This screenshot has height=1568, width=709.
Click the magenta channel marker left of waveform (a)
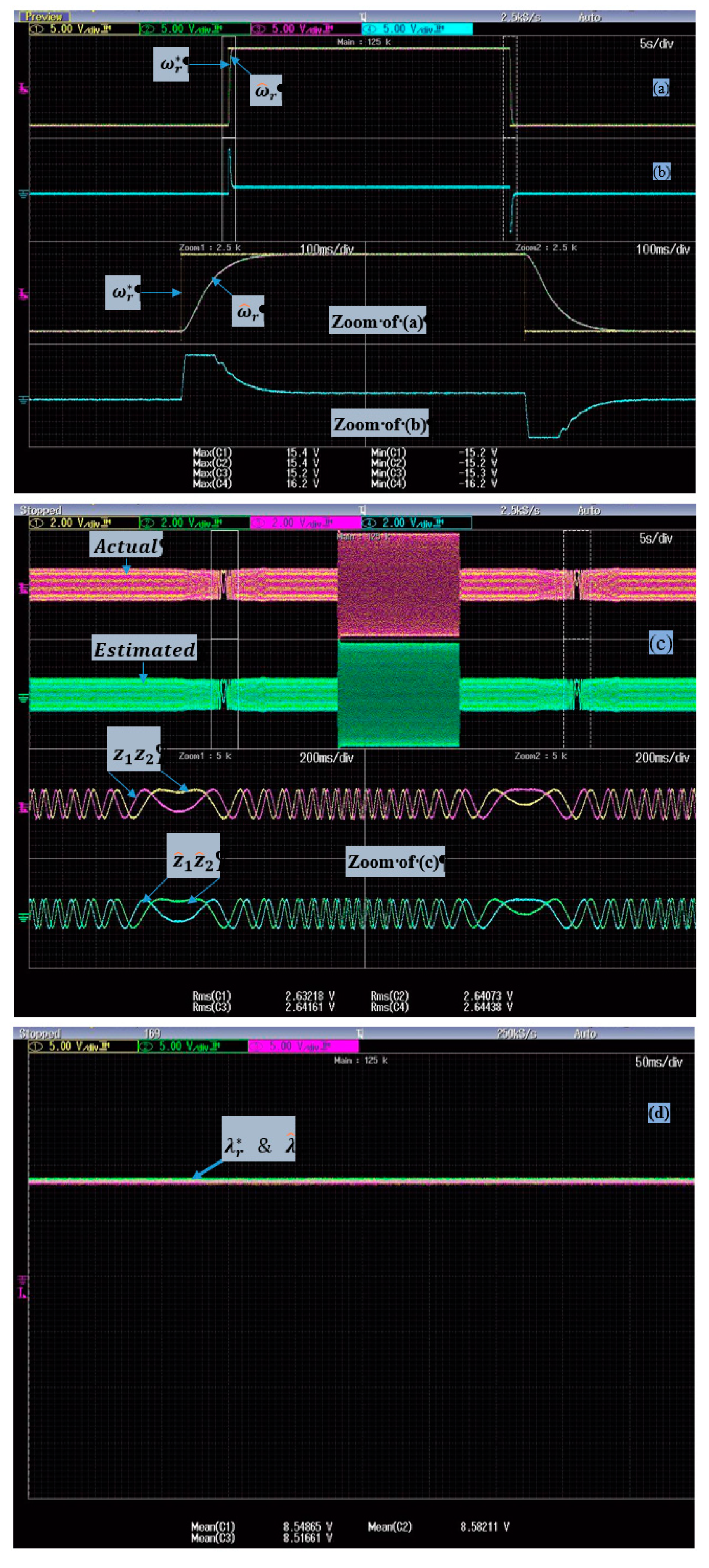click(24, 90)
